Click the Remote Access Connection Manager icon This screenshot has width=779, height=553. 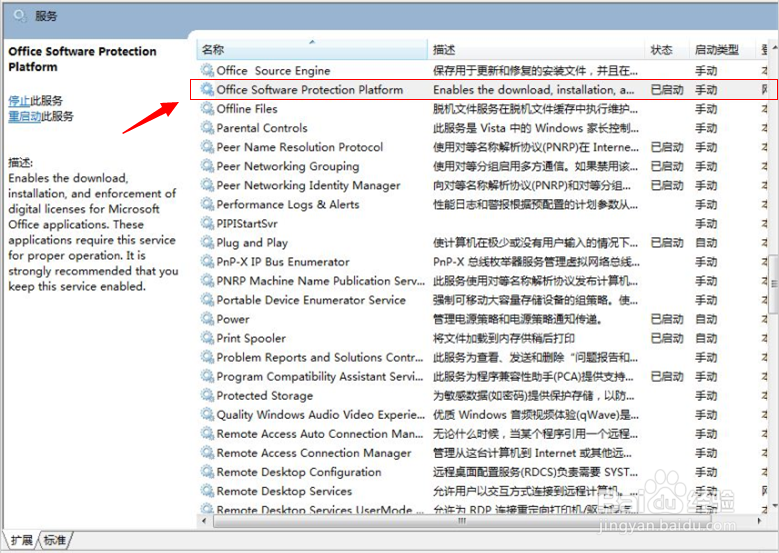click(x=207, y=453)
